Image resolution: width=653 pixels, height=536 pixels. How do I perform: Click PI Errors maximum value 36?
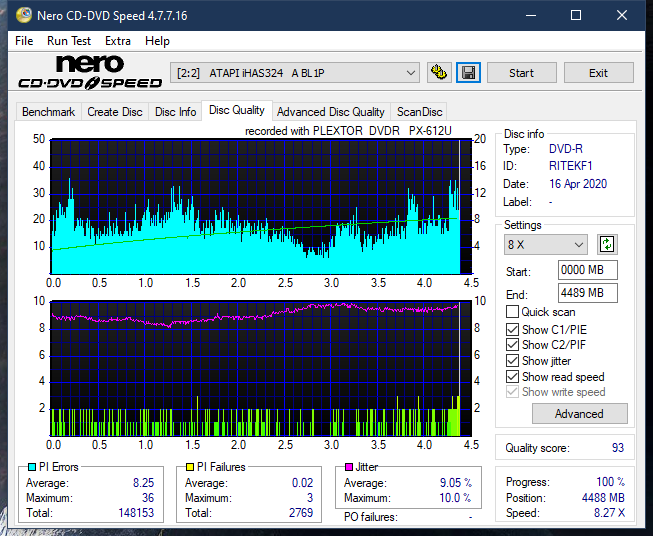[x=148, y=498]
